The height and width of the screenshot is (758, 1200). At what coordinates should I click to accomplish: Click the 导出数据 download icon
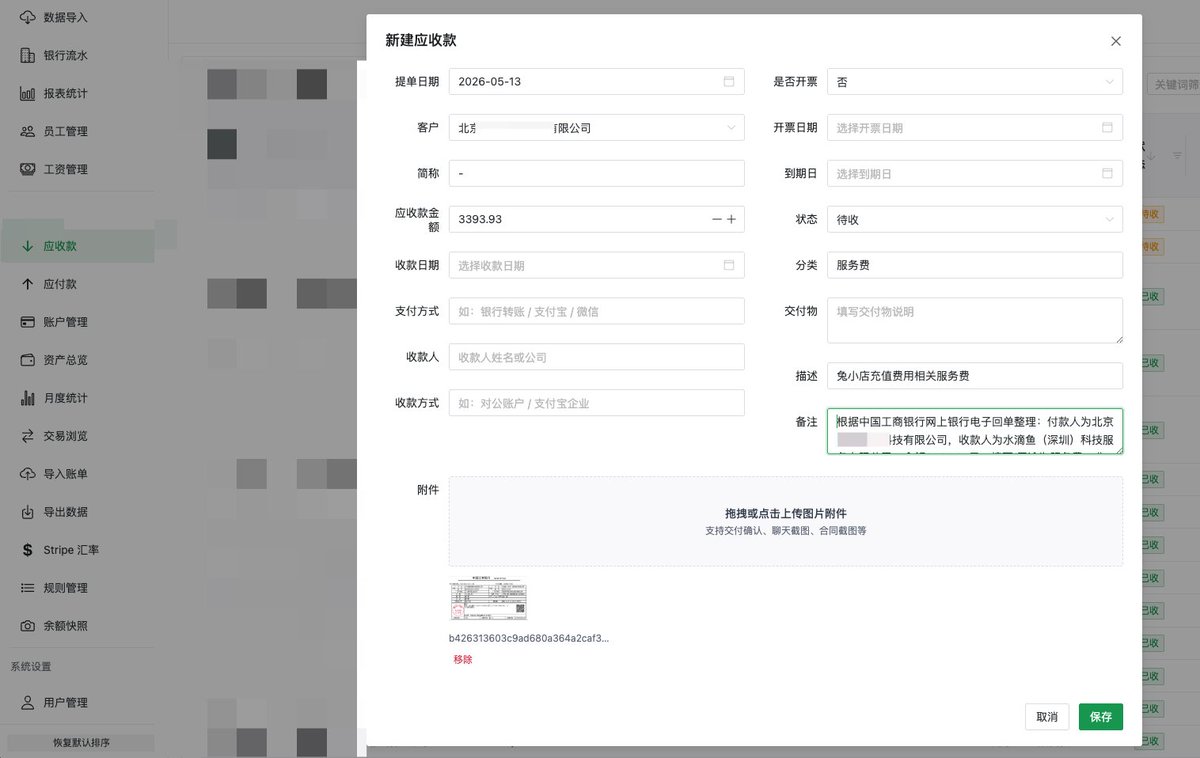tap(28, 512)
